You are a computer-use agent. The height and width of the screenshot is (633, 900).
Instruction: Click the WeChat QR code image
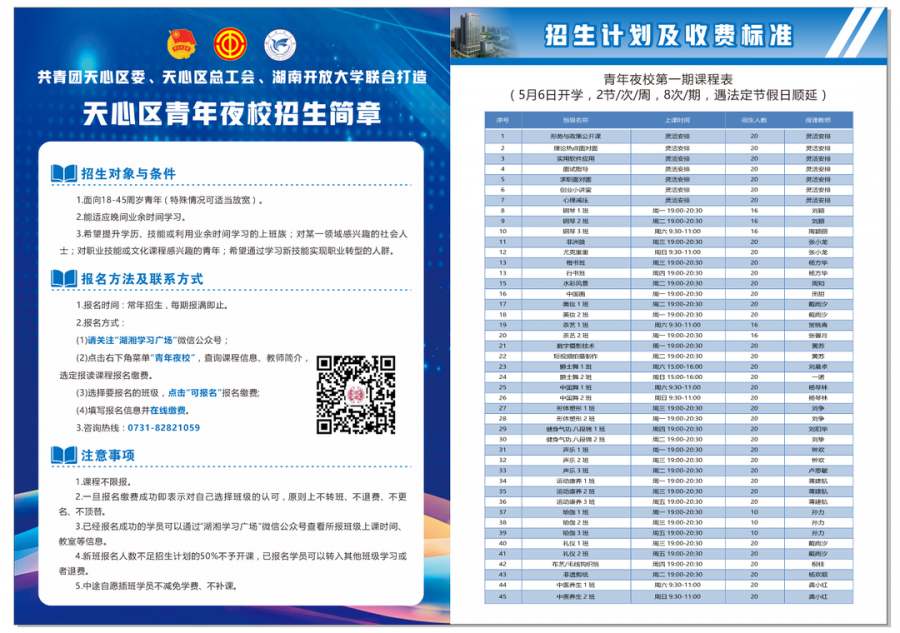coord(356,394)
